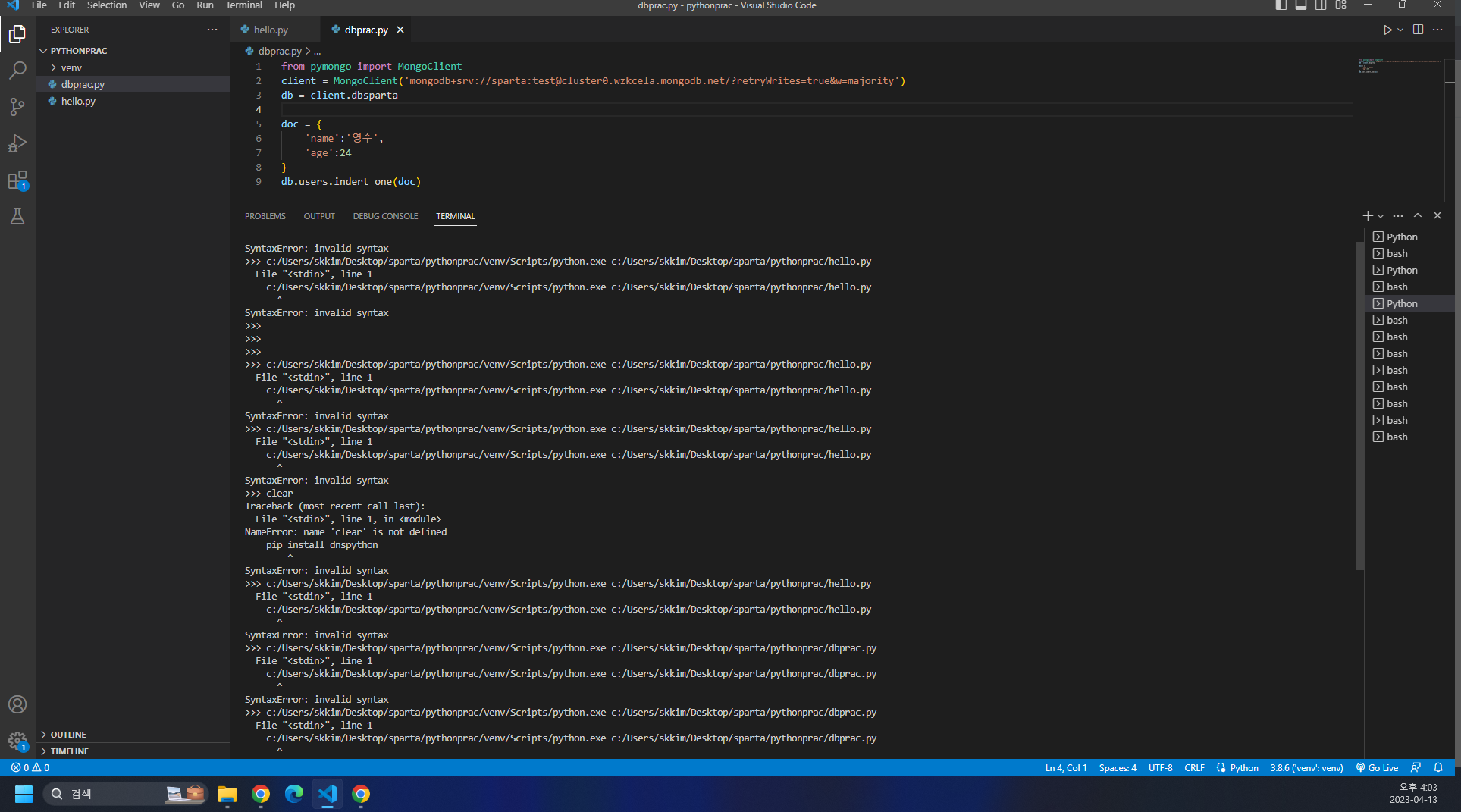Open errors and warnings status indicator
This screenshot has width=1461, height=812.
[x=30, y=767]
